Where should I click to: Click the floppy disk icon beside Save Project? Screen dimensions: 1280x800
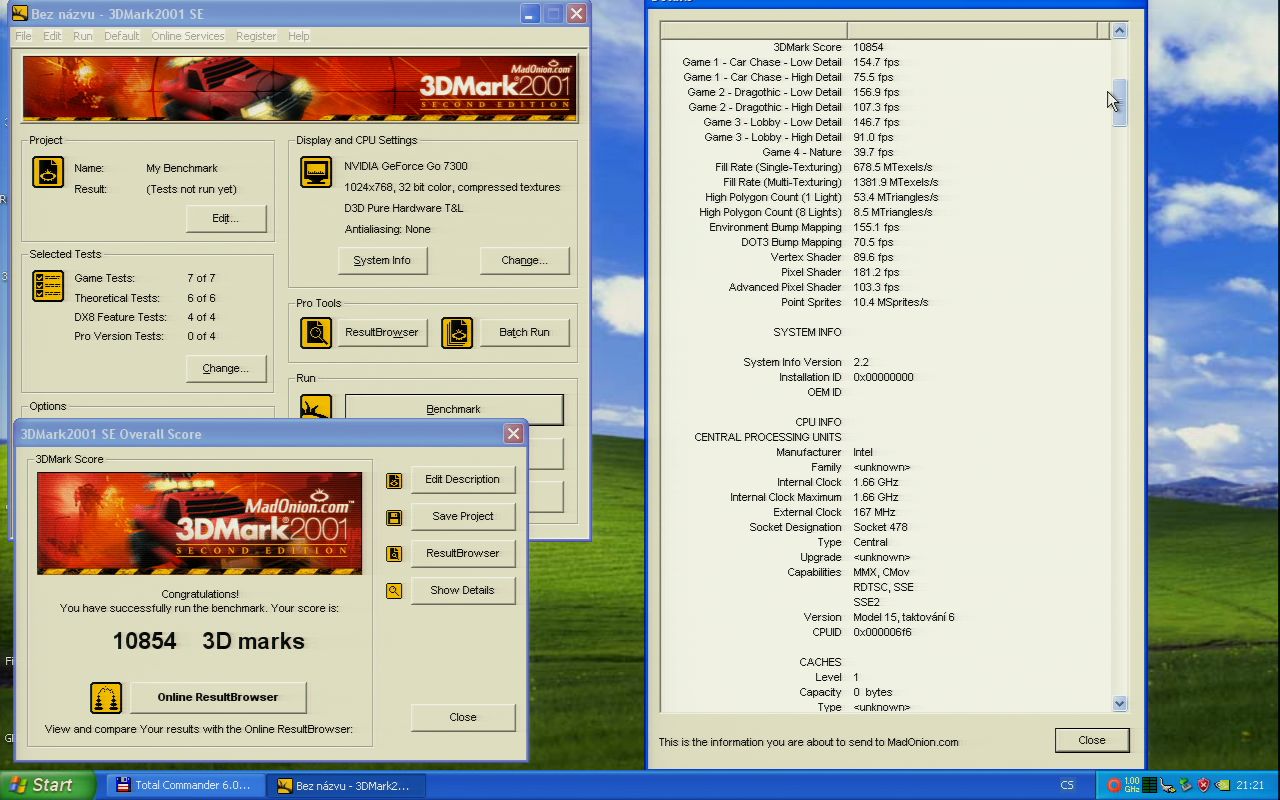[x=394, y=517]
